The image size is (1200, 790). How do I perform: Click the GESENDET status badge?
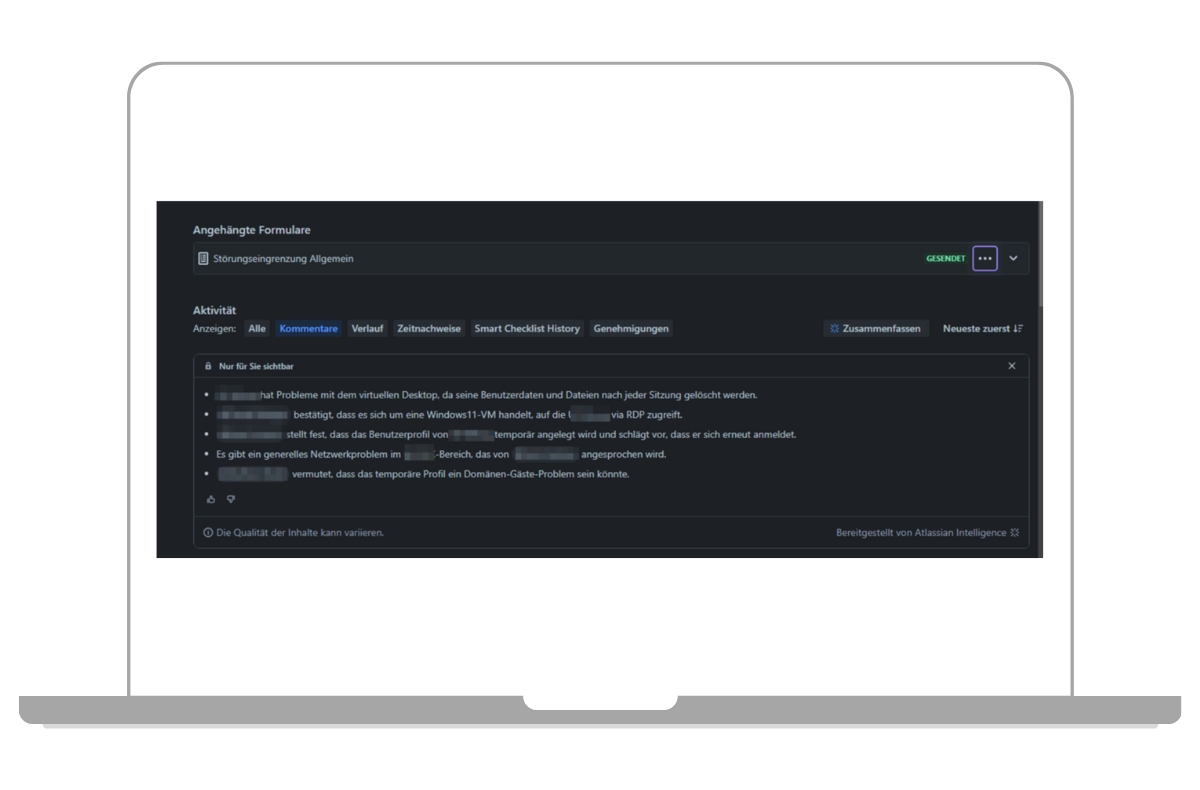[x=945, y=258]
